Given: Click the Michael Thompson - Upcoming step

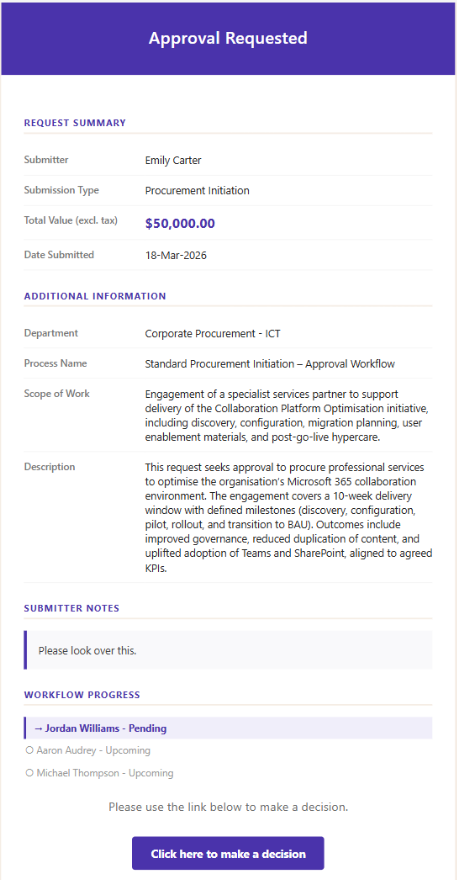Looking at the screenshot, I should click(x=99, y=773).
